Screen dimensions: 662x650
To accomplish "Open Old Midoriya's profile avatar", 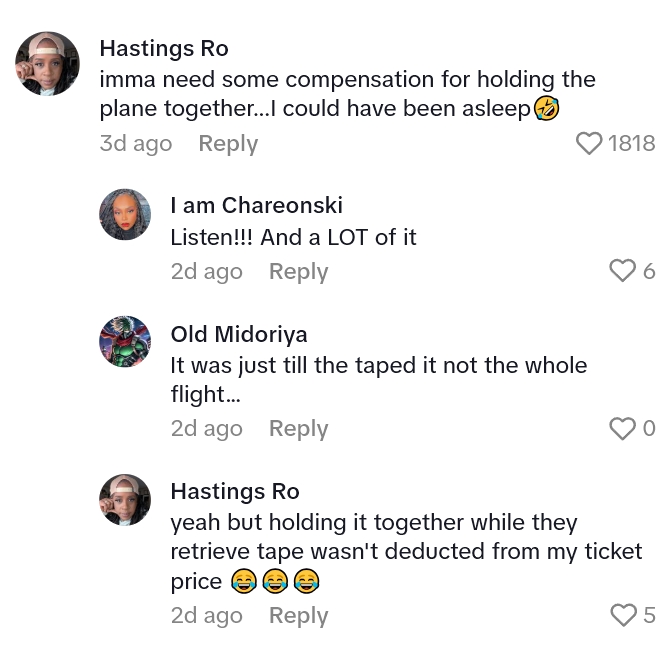I will (x=125, y=342).
